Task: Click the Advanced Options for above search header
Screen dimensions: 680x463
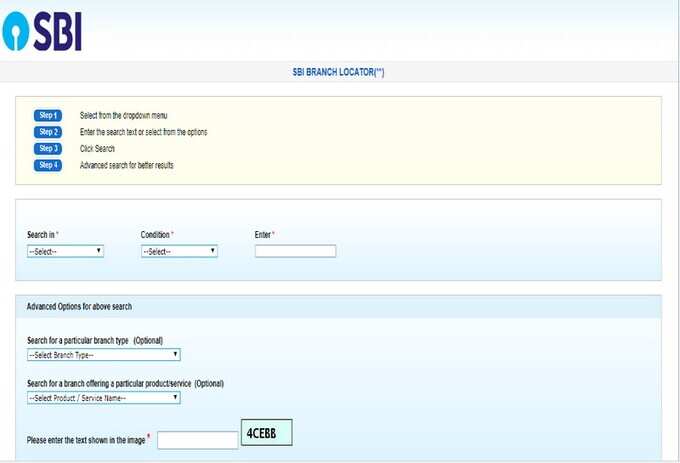Action: point(79,306)
